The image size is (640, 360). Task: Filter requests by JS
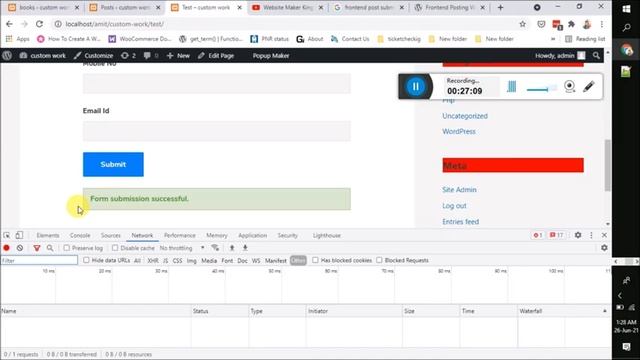pos(165,260)
